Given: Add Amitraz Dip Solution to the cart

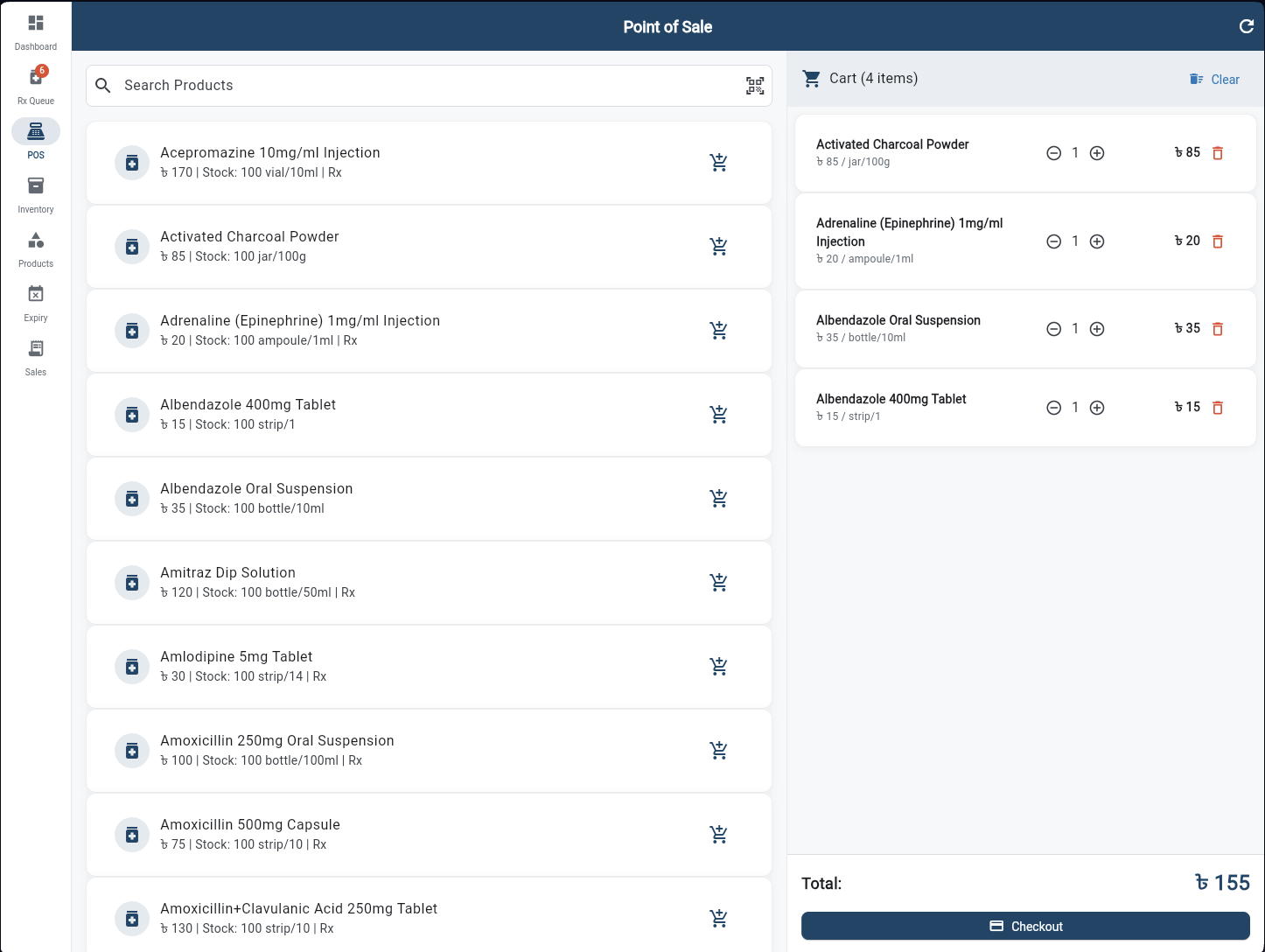Looking at the screenshot, I should tap(718, 582).
